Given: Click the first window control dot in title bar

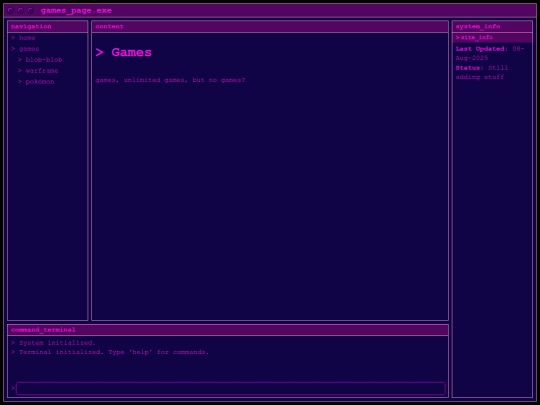Looking at the screenshot, I should coord(10,11).
